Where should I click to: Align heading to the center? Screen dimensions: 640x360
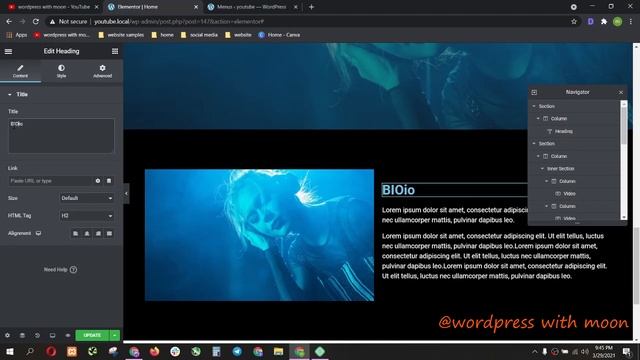(x=87, y=233)
